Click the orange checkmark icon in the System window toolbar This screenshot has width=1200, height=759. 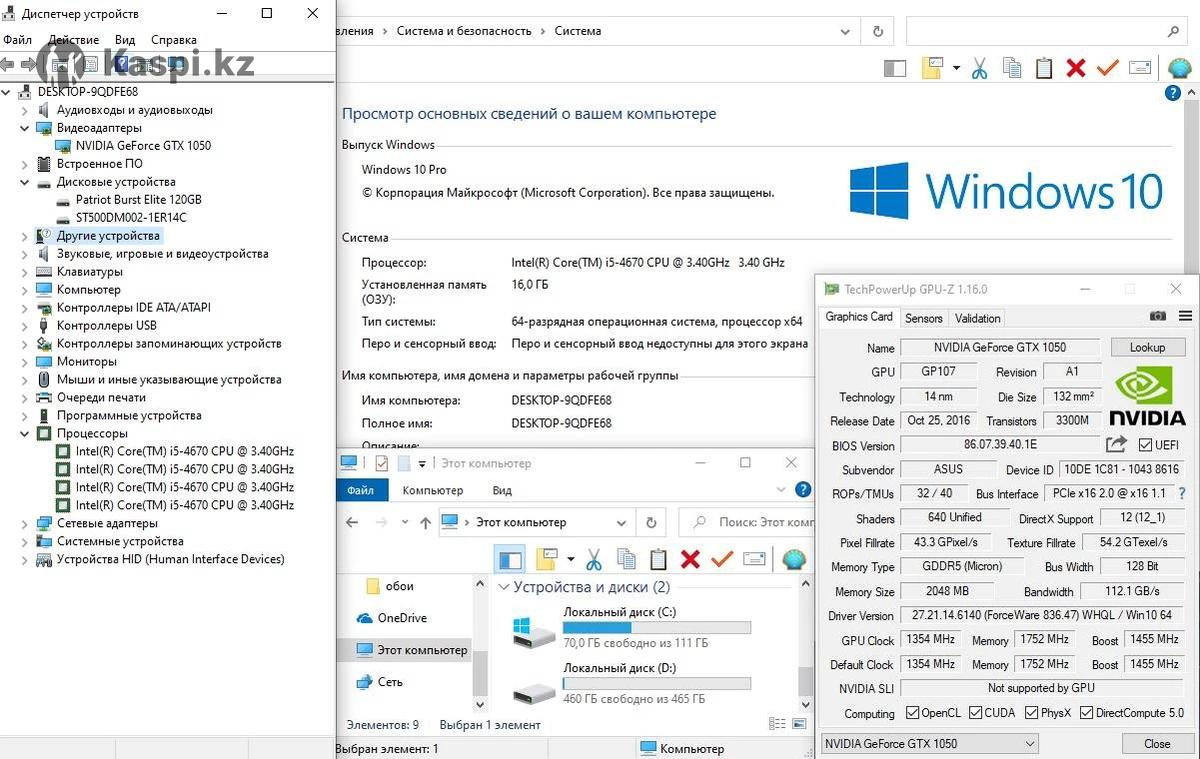coord(1107,68)
